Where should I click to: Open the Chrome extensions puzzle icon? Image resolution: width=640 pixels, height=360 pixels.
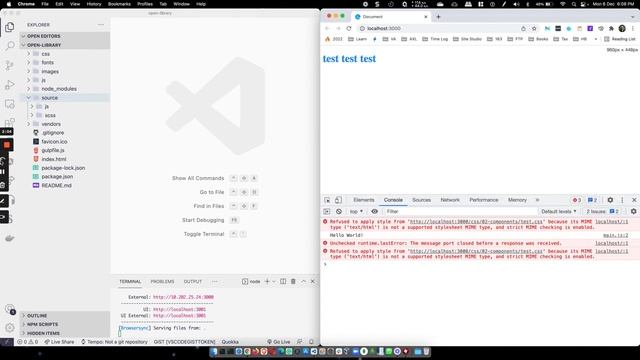click(x=611, y=29)
